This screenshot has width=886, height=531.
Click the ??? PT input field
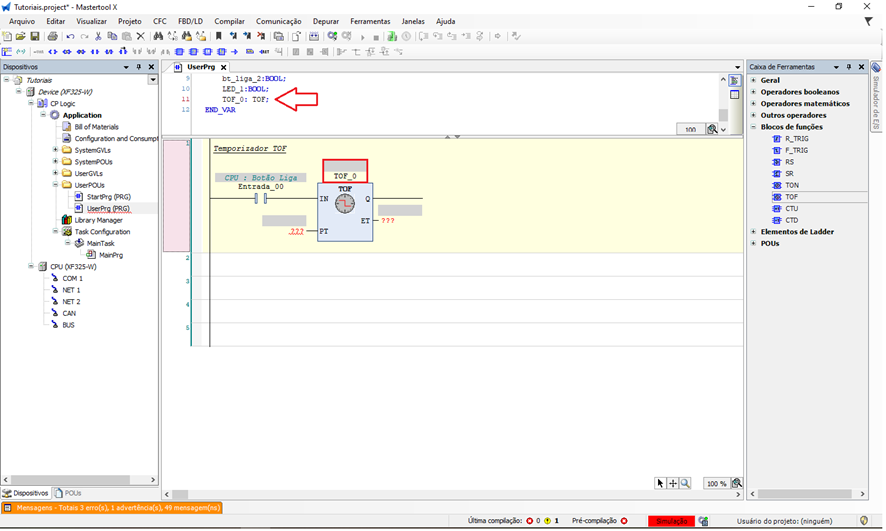point(296,231)
